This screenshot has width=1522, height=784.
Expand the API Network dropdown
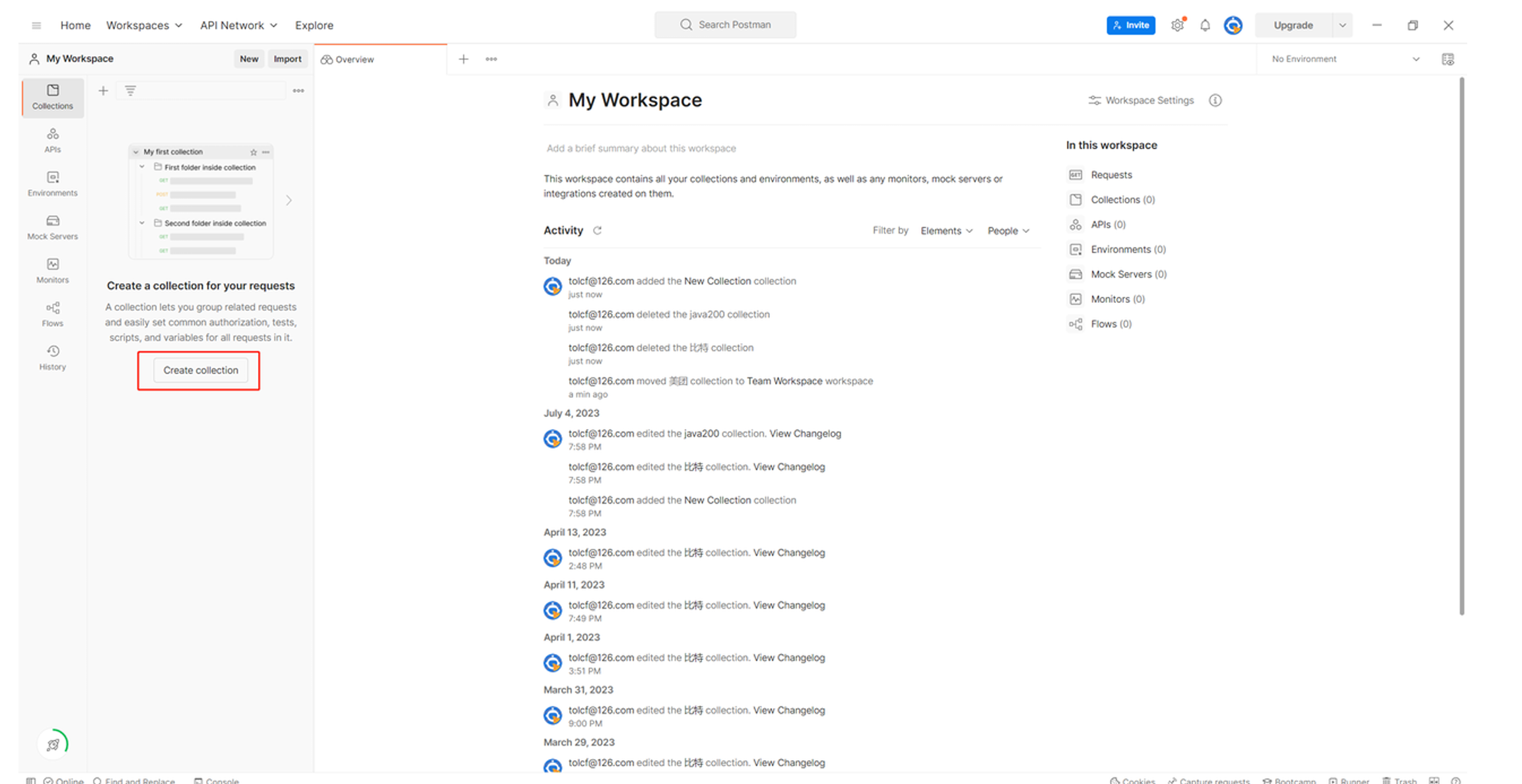[238, 25]
